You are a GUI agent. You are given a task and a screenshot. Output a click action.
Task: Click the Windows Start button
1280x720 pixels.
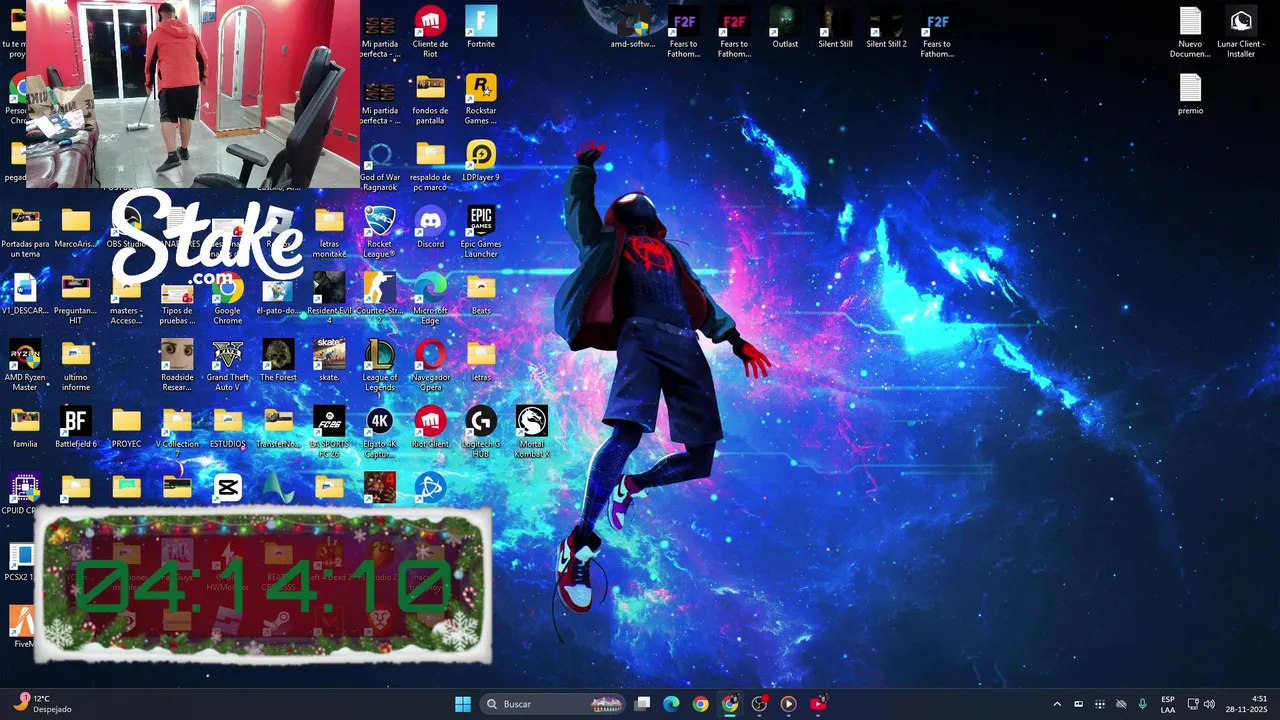coord(462,704)
